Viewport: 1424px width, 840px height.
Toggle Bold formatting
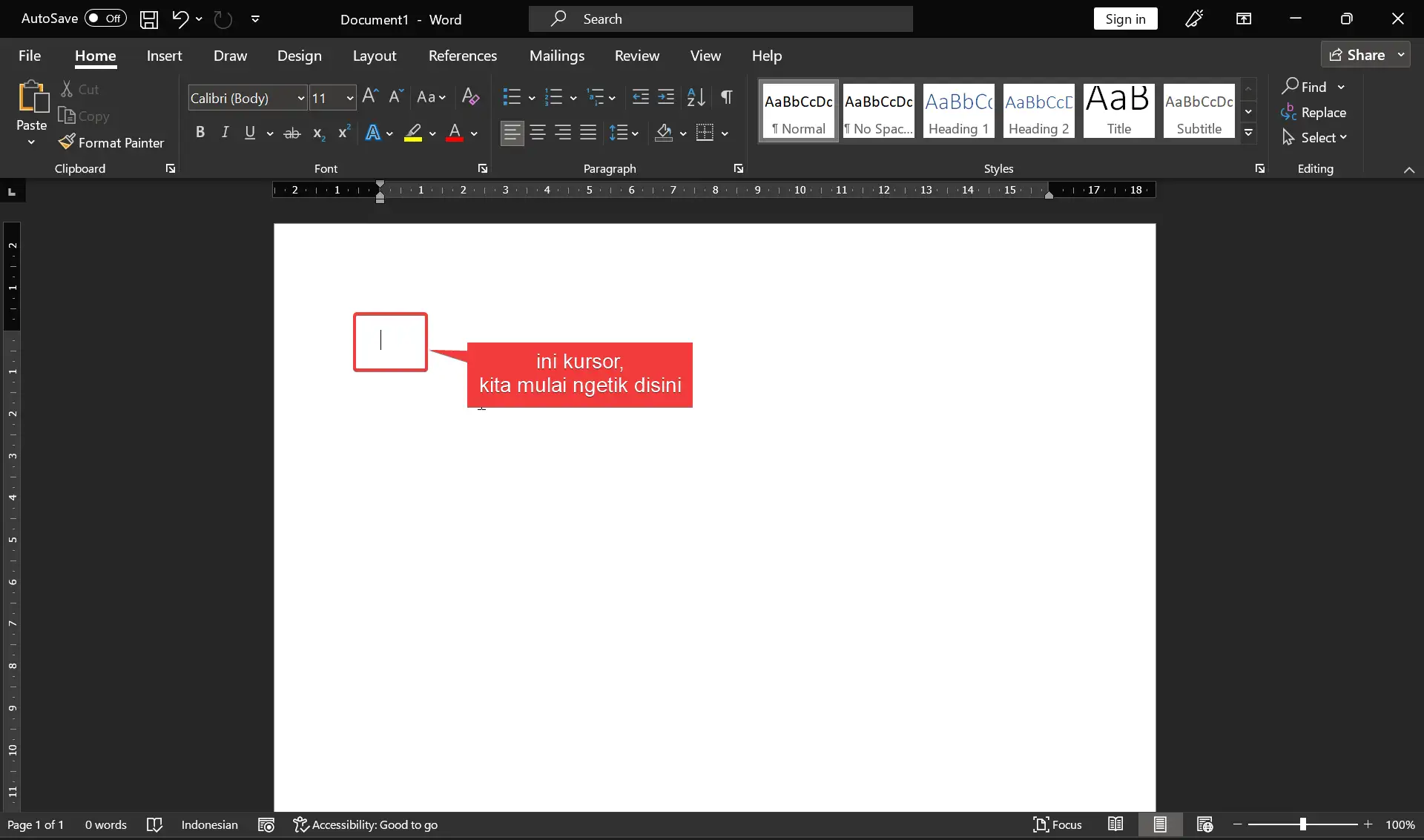[x=200, y=133]
